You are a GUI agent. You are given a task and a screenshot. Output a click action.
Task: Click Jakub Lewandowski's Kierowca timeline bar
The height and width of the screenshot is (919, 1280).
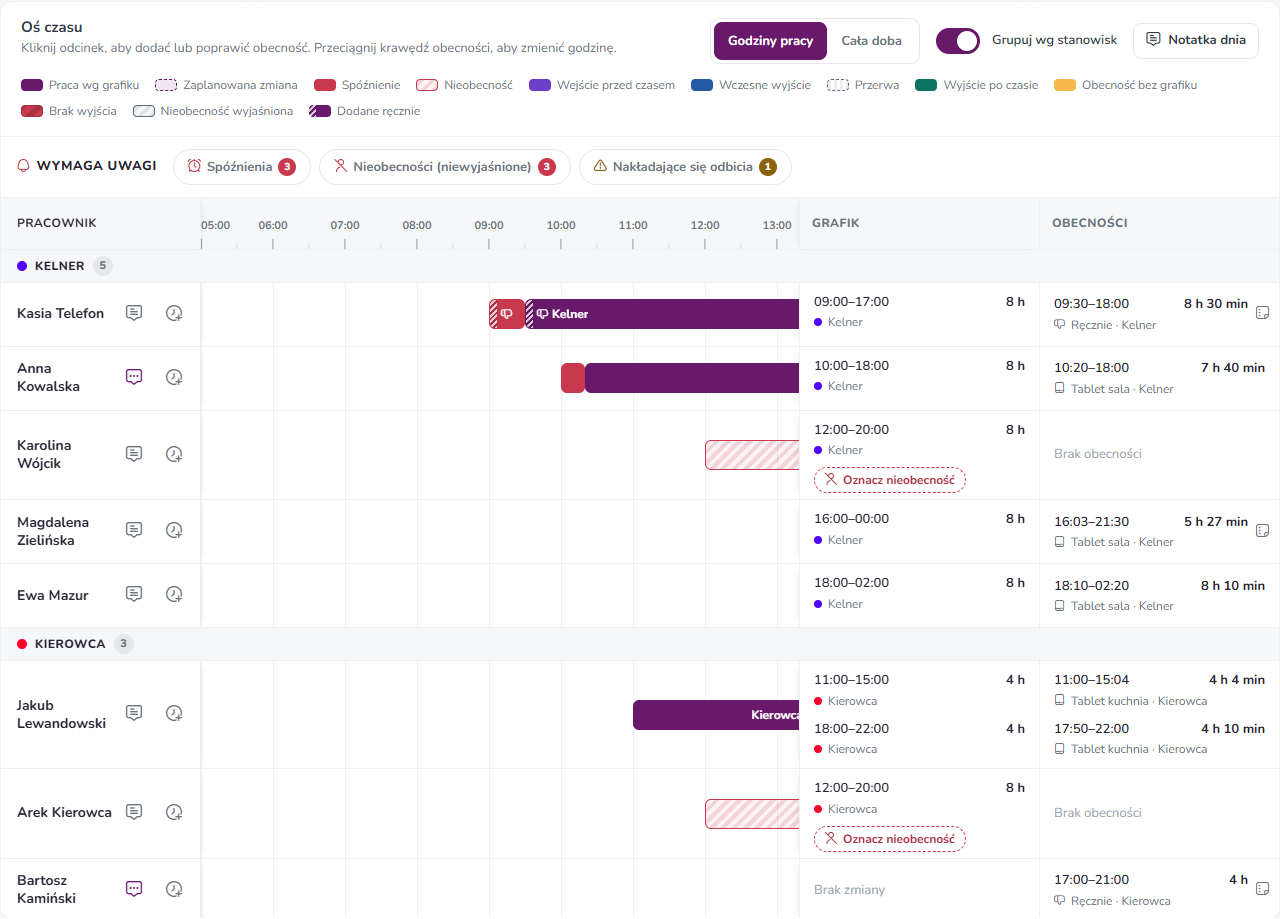716,715
